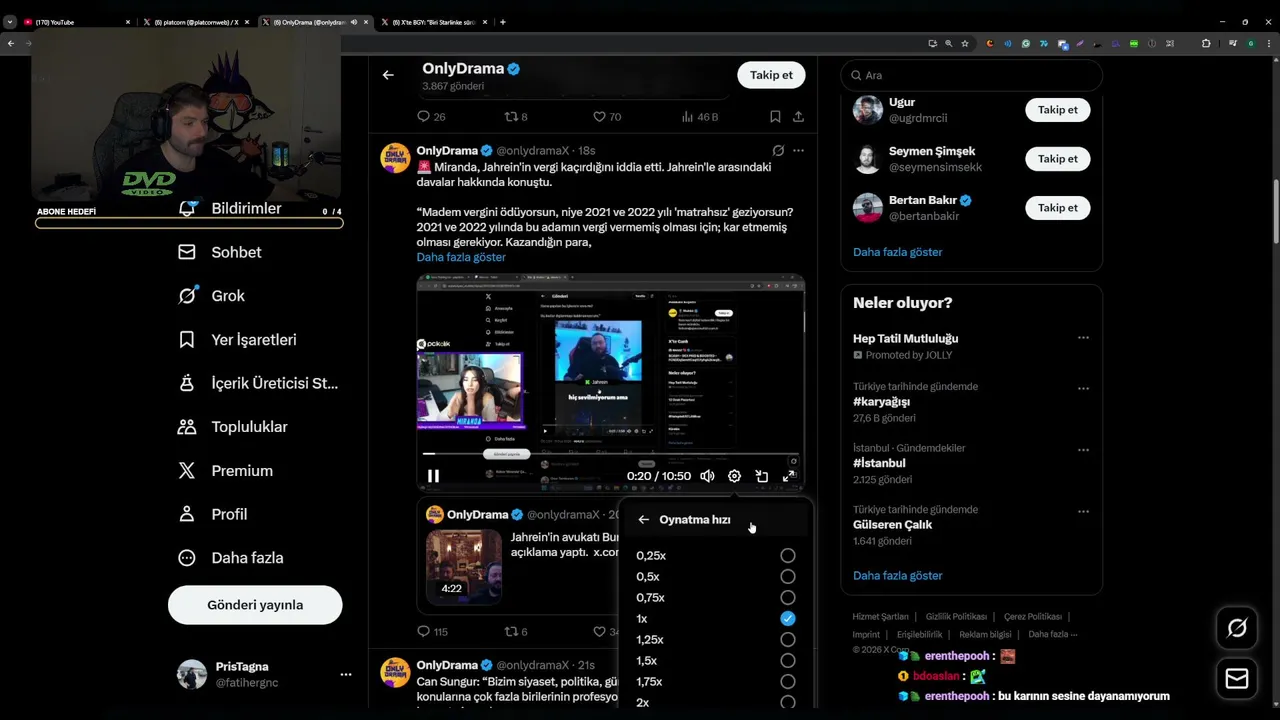1280x720 pixels.
Task: Open the quoted video thumbnail 4:22
Action: (464, 567)
